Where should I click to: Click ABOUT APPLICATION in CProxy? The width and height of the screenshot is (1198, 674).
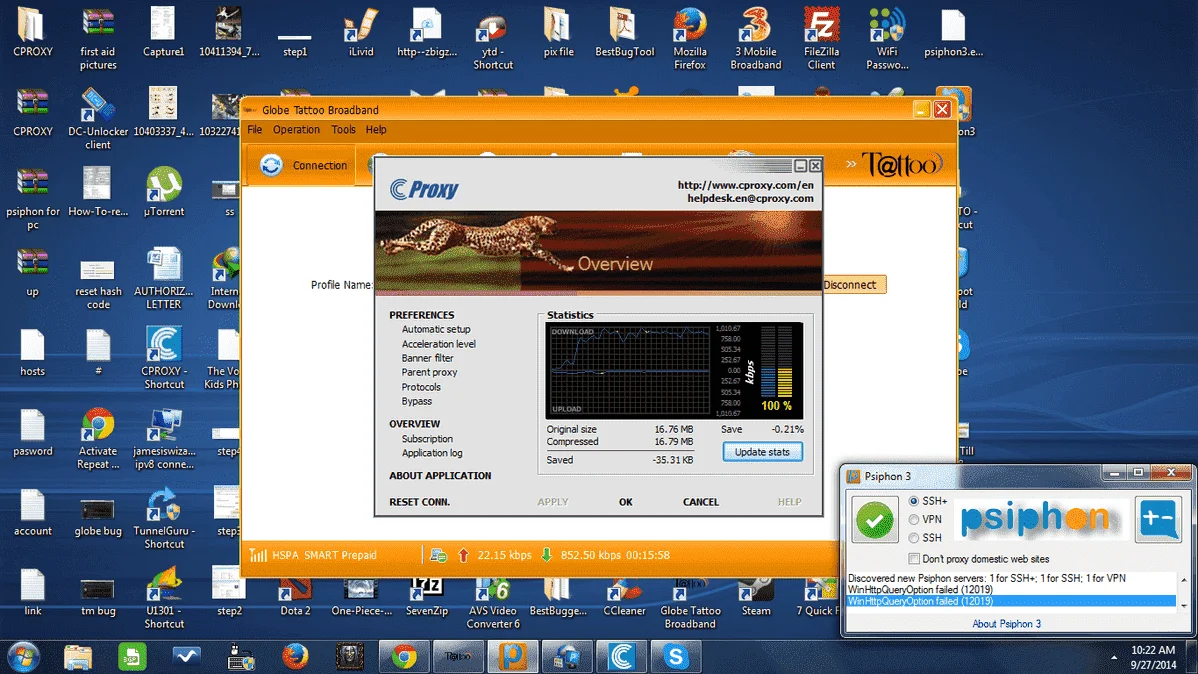point(440,475)
